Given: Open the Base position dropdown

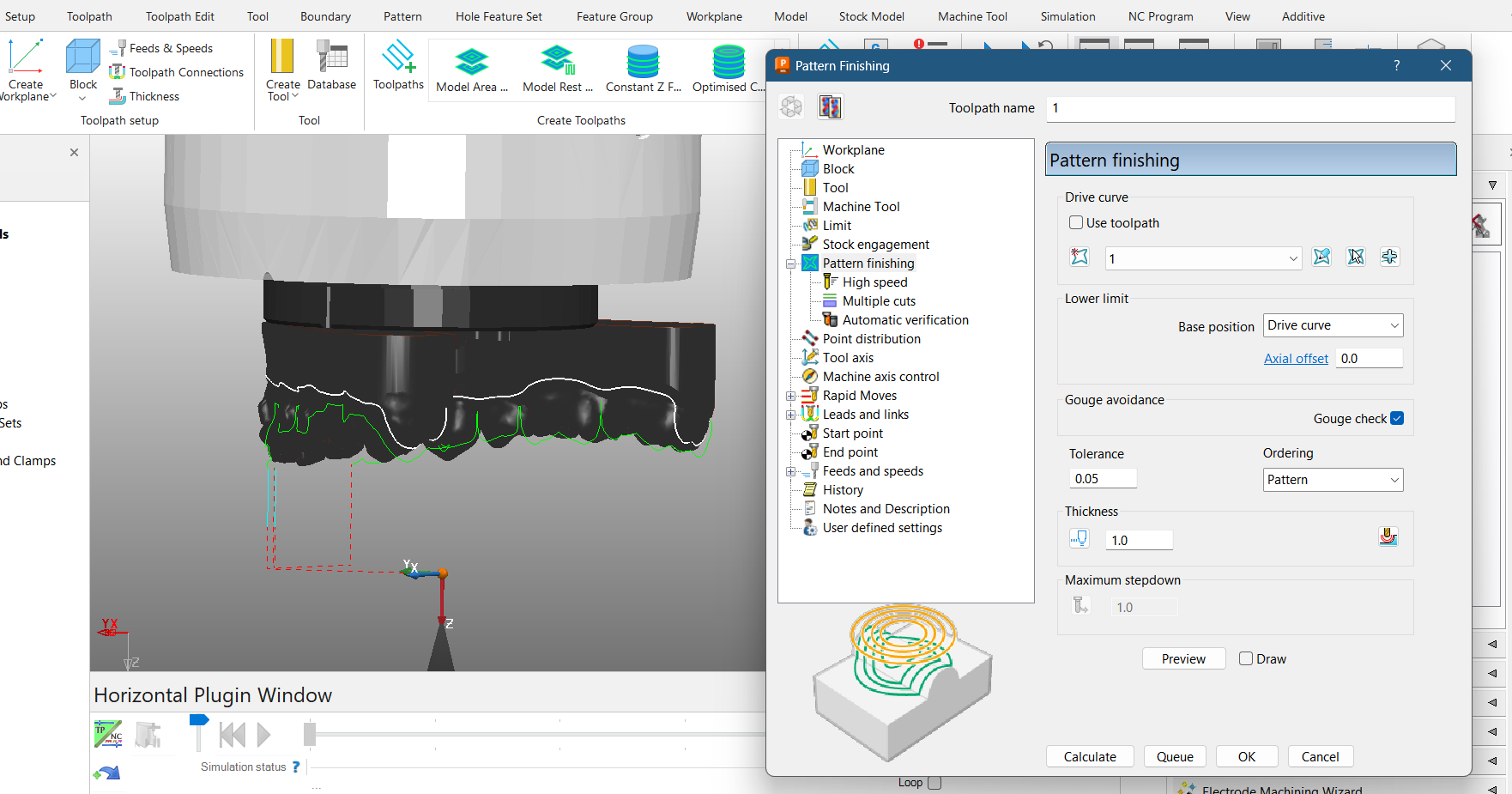Looking at the screenshot, I should click(1332, 324).
